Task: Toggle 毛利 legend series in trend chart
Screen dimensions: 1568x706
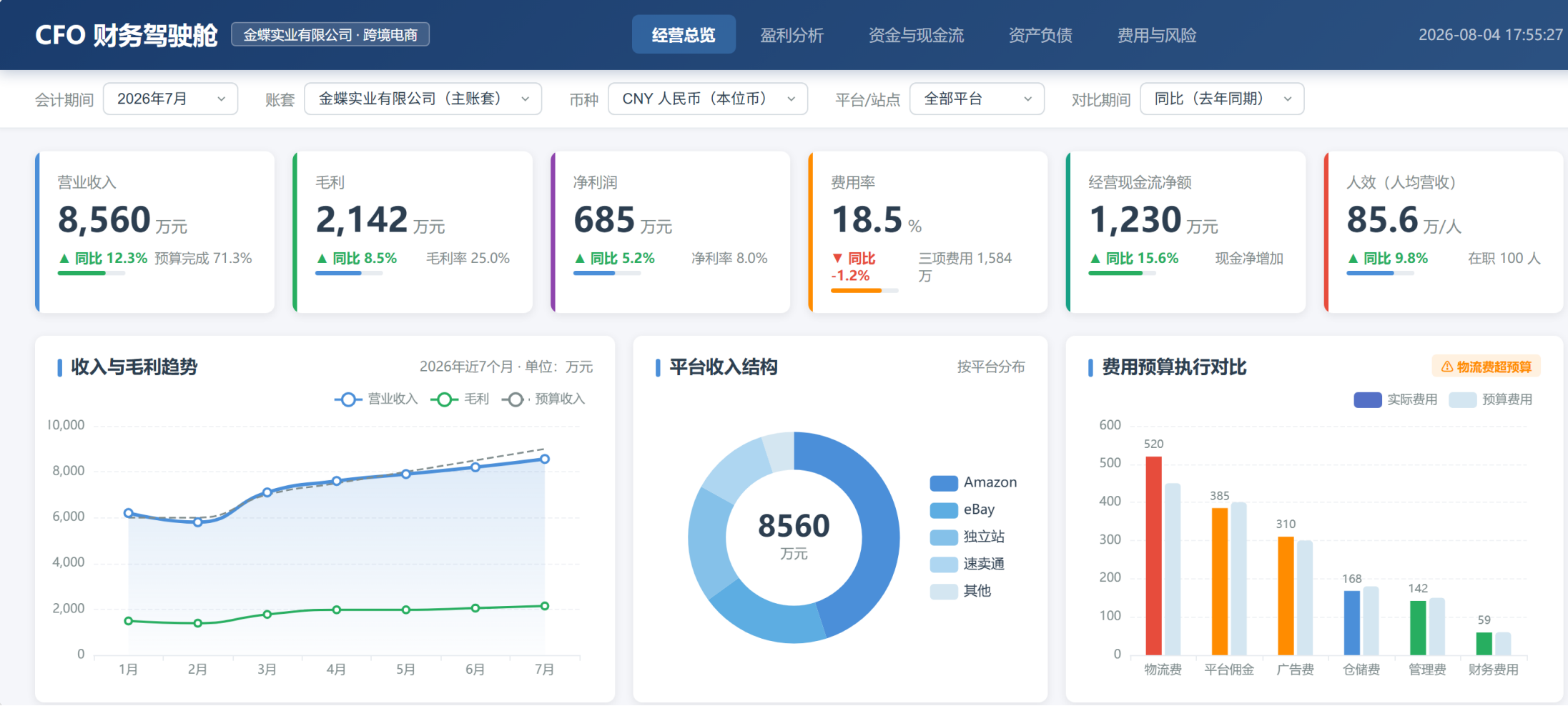Action: [460, 399]
